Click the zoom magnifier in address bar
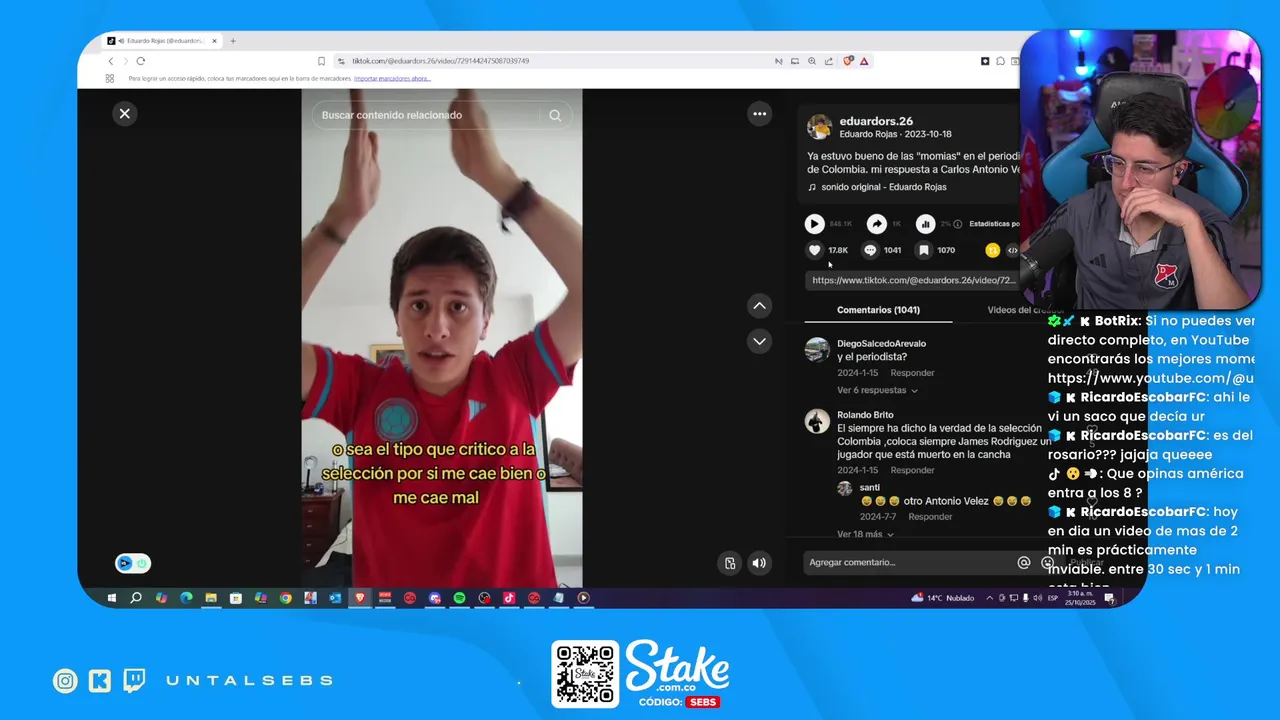 pos(812,61)
